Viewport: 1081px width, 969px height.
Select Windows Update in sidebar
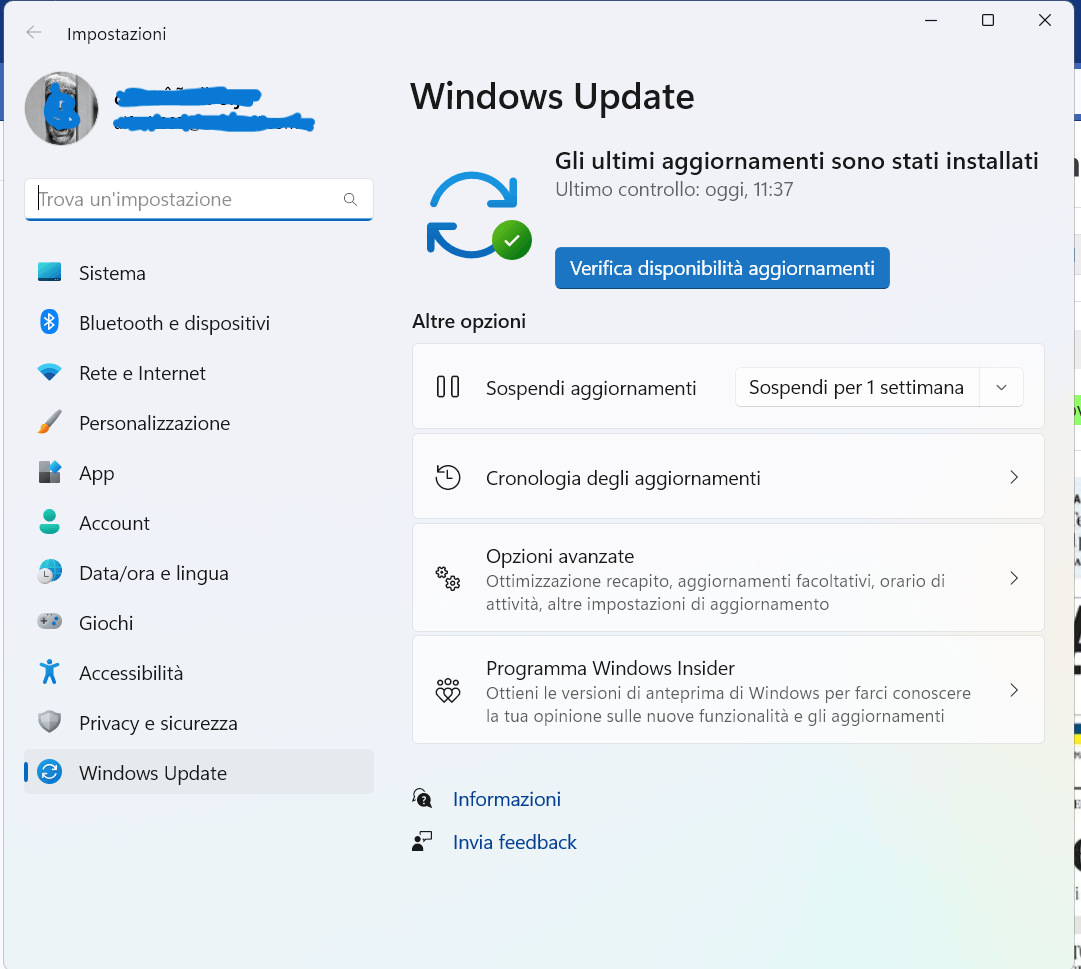click(x=199, y=772)
